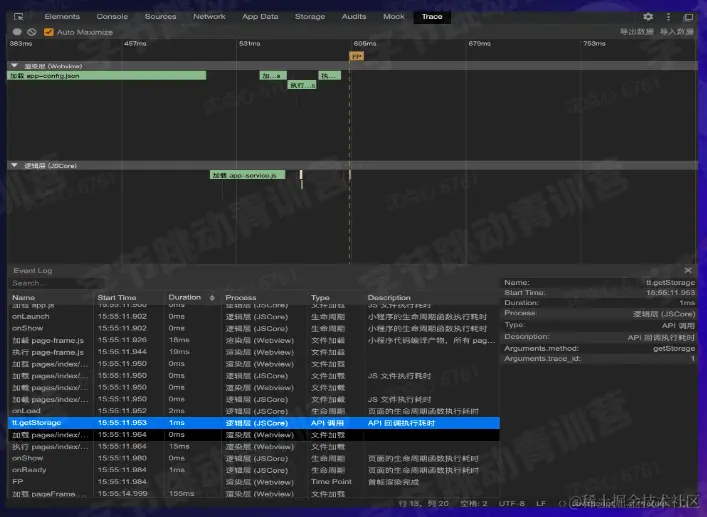Toggle the Auto Maximize checkbox

click(48, 32)
